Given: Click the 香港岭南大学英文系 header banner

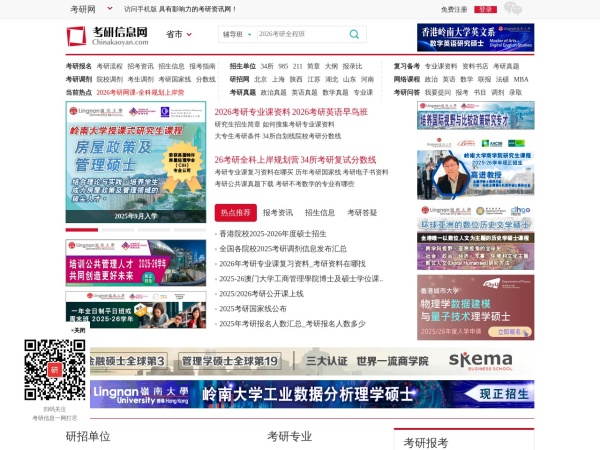Looking at the screenshot, I should point(476,38).
